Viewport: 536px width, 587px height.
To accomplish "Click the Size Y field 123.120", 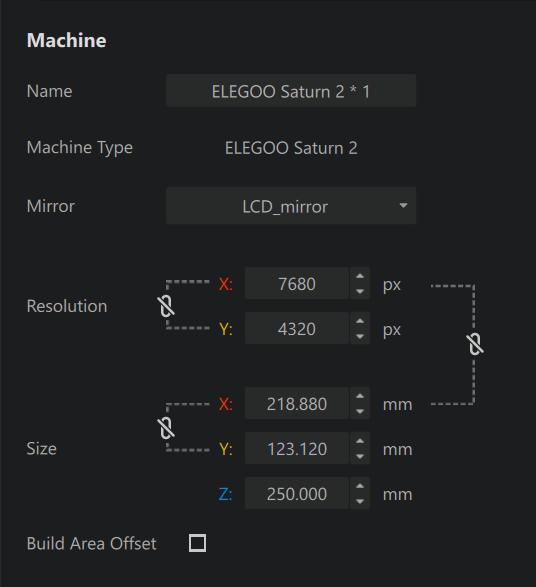I will (x=296, y=448).
